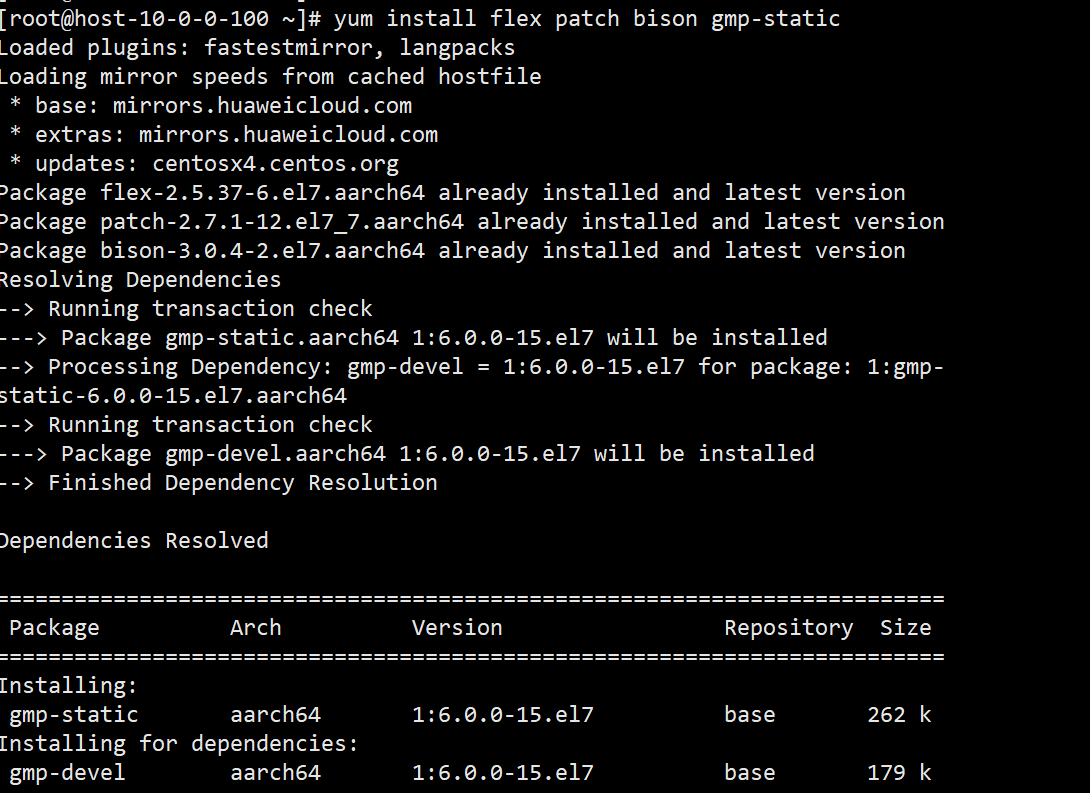Click the Repository column header
This screenshot has height=793, width=1090.
789,628
